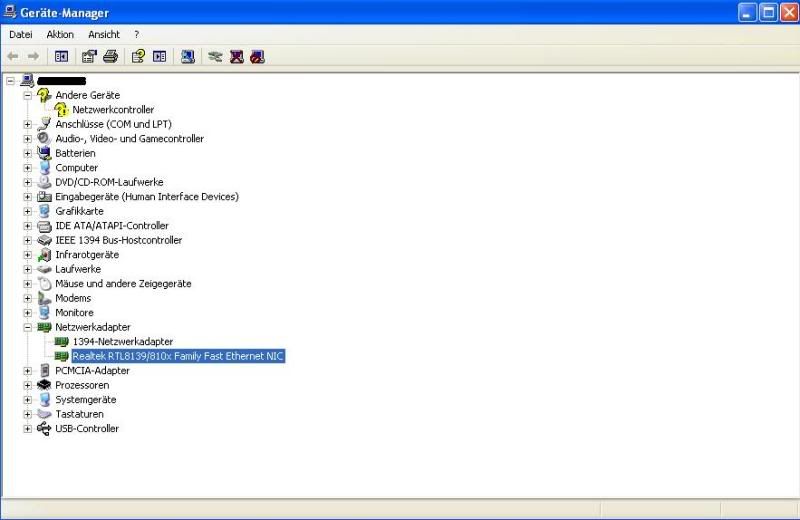Screen dimensions: 800x520
Task: Collapse the Andere Geräte node
Action: click(x=28, y=95)
